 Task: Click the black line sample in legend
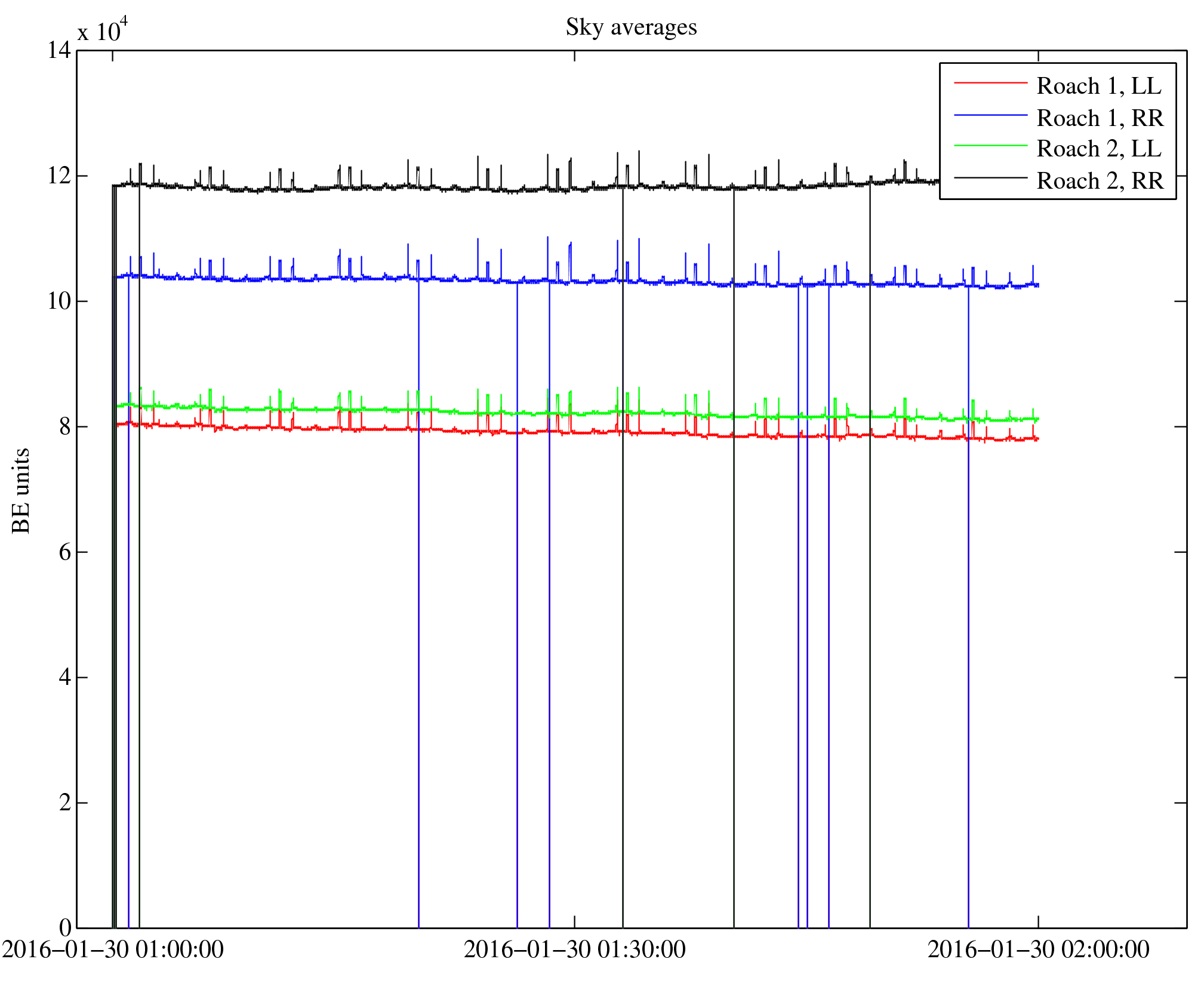pyautogui.click(x=990, y=177)
